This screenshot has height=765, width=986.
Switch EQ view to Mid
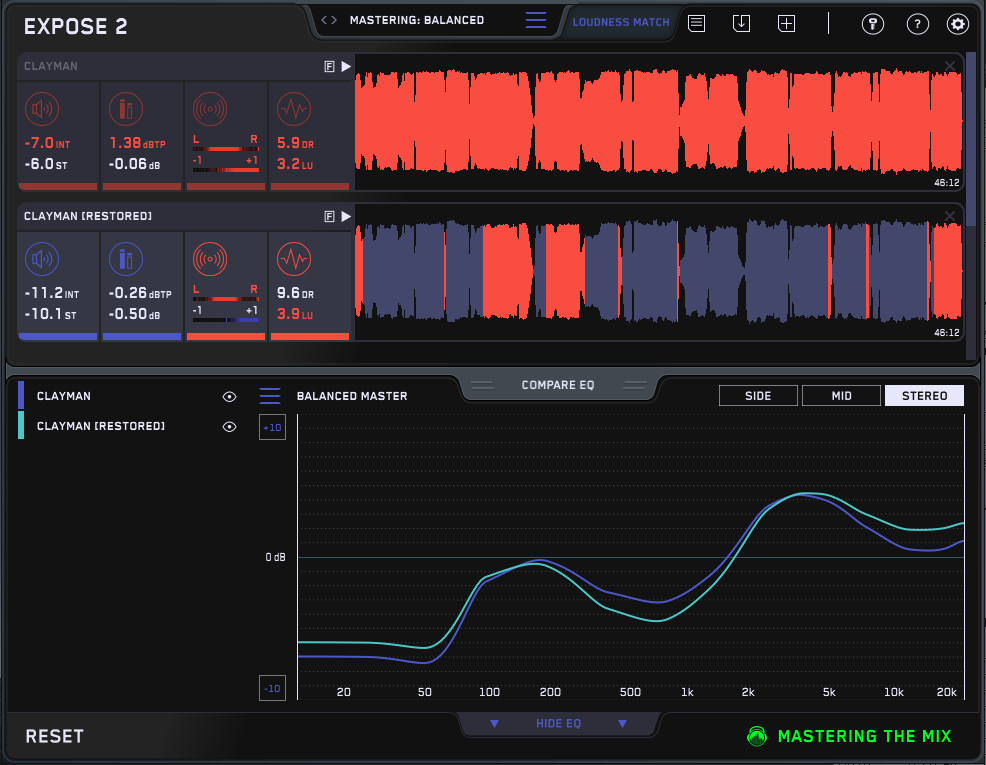point(841,396)
